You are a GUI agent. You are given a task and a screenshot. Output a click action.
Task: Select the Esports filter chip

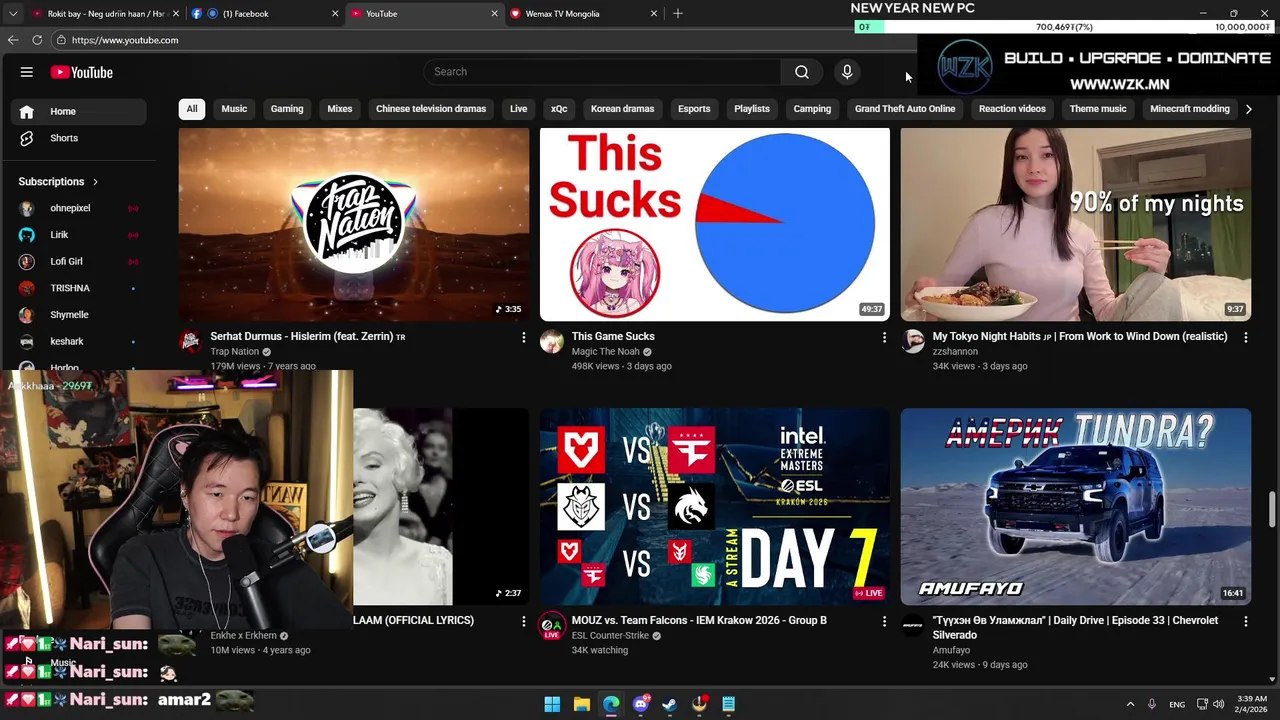point(694,109)
